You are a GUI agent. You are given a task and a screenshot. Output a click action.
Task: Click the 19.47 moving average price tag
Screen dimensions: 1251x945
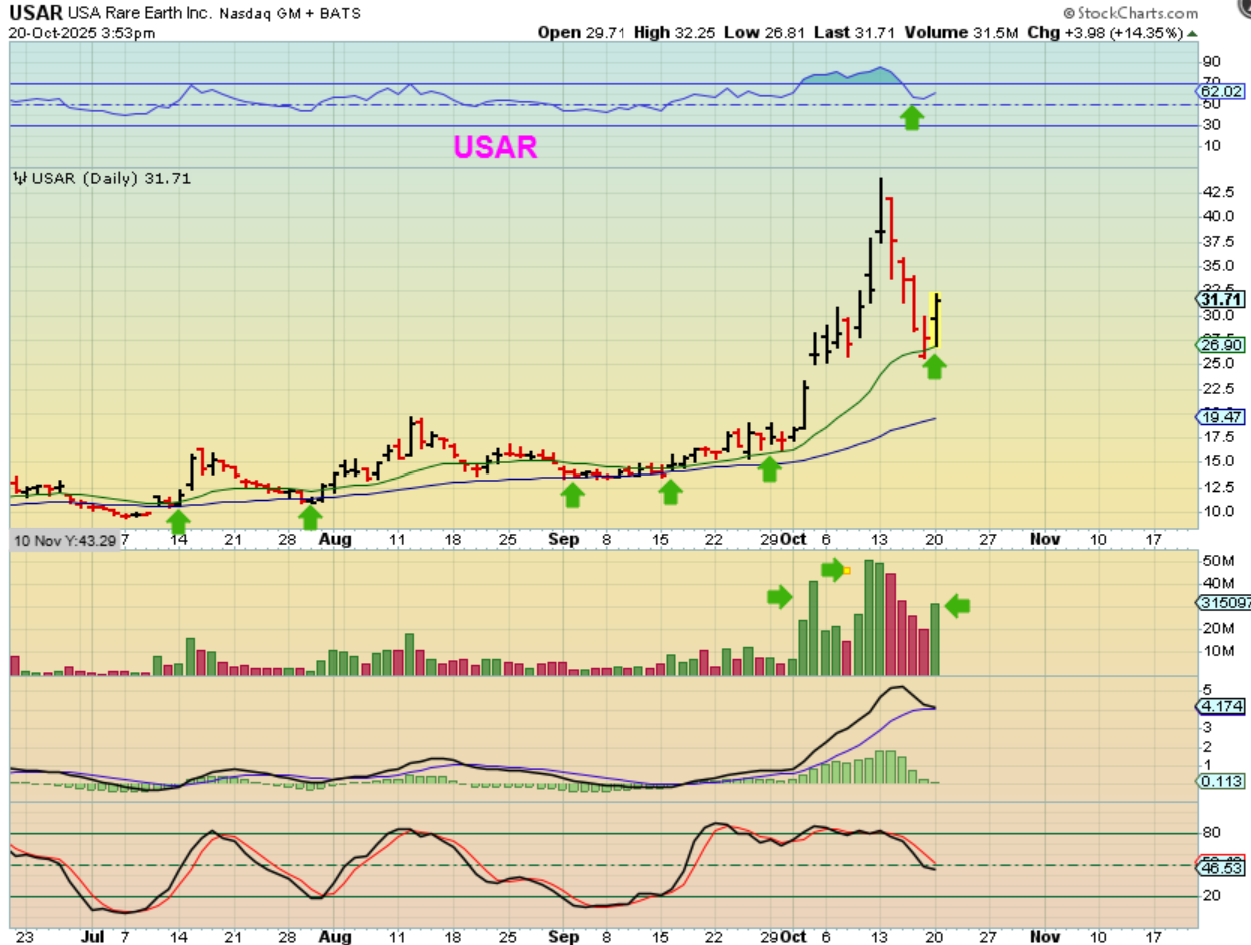[1221, 416]
